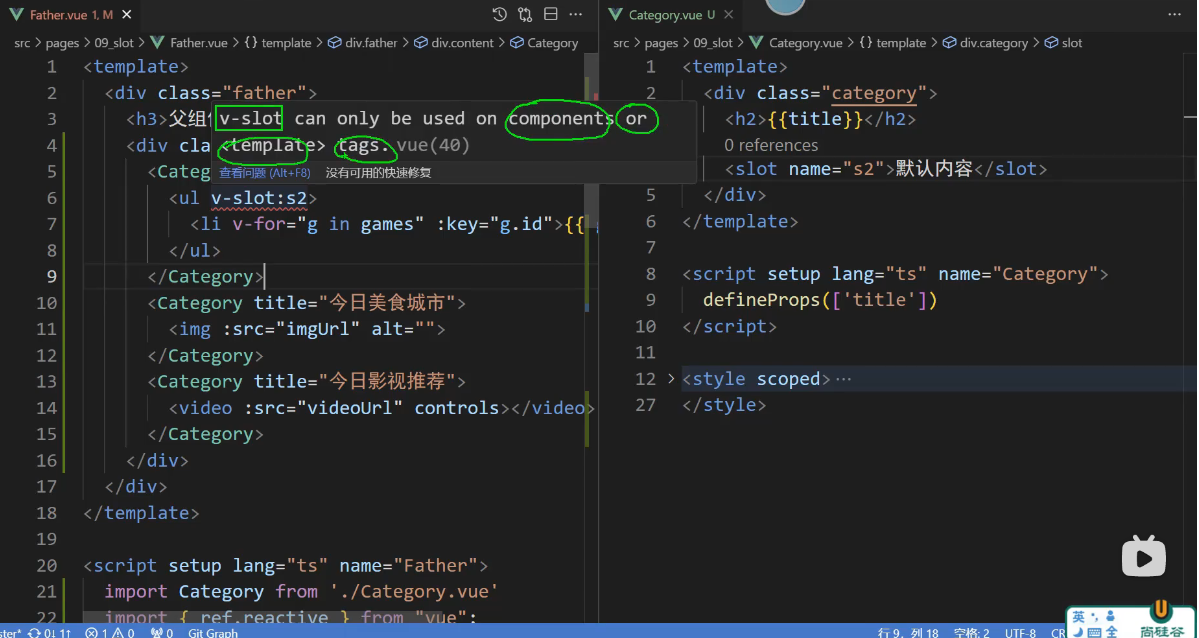Click line number 9 in Father.vue gutter
The image size is (1199, 638).
[51, 276]
